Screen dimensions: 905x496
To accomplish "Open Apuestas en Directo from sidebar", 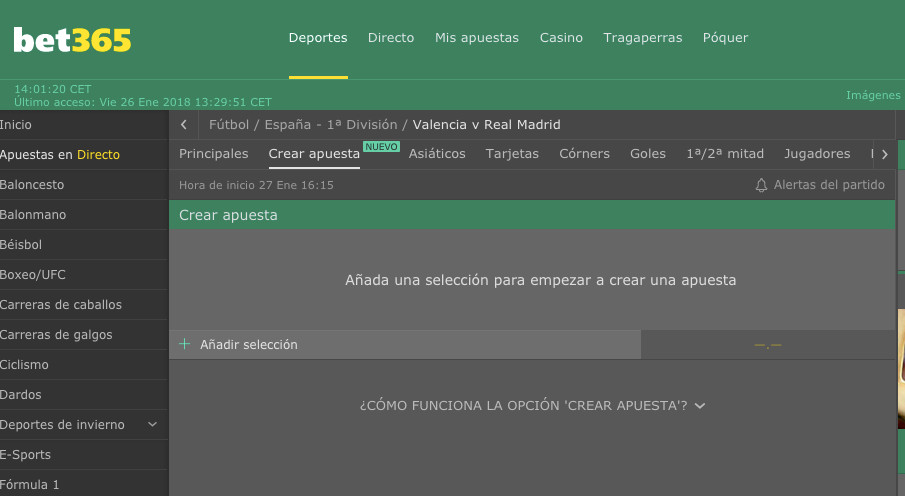I will (x=60, y=155).
